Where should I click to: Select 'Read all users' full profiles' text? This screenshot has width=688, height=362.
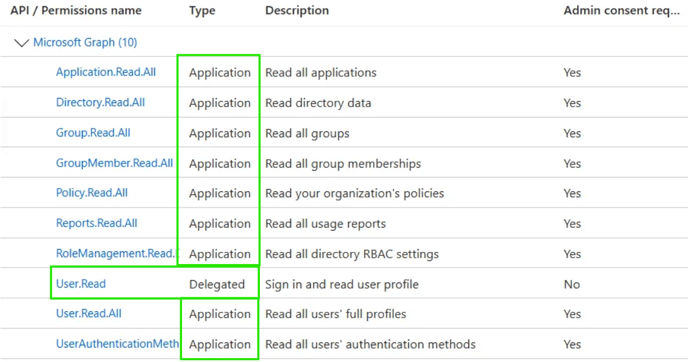click(336, 314)
